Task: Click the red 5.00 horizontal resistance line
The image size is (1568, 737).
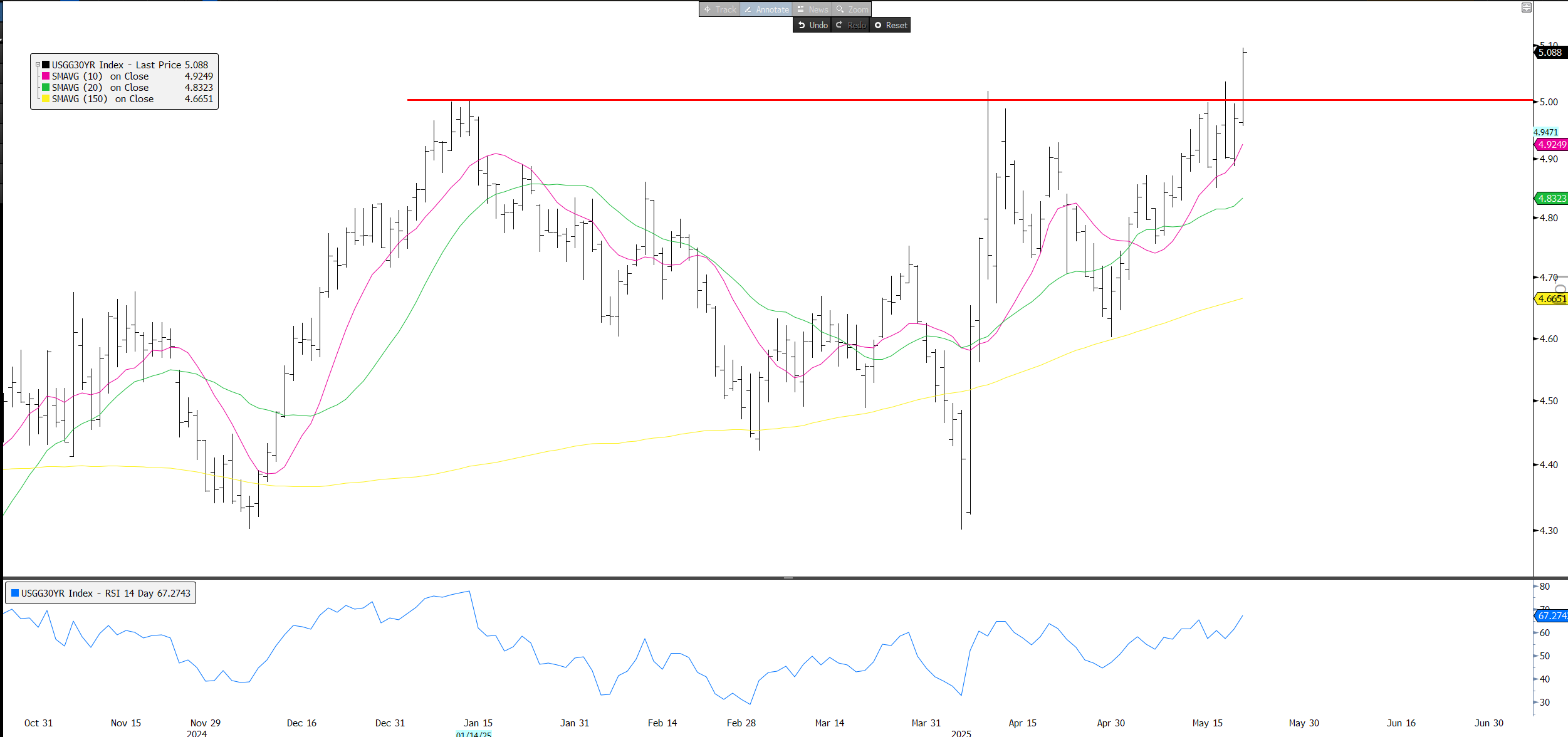Action: click(x=752, y=100)
